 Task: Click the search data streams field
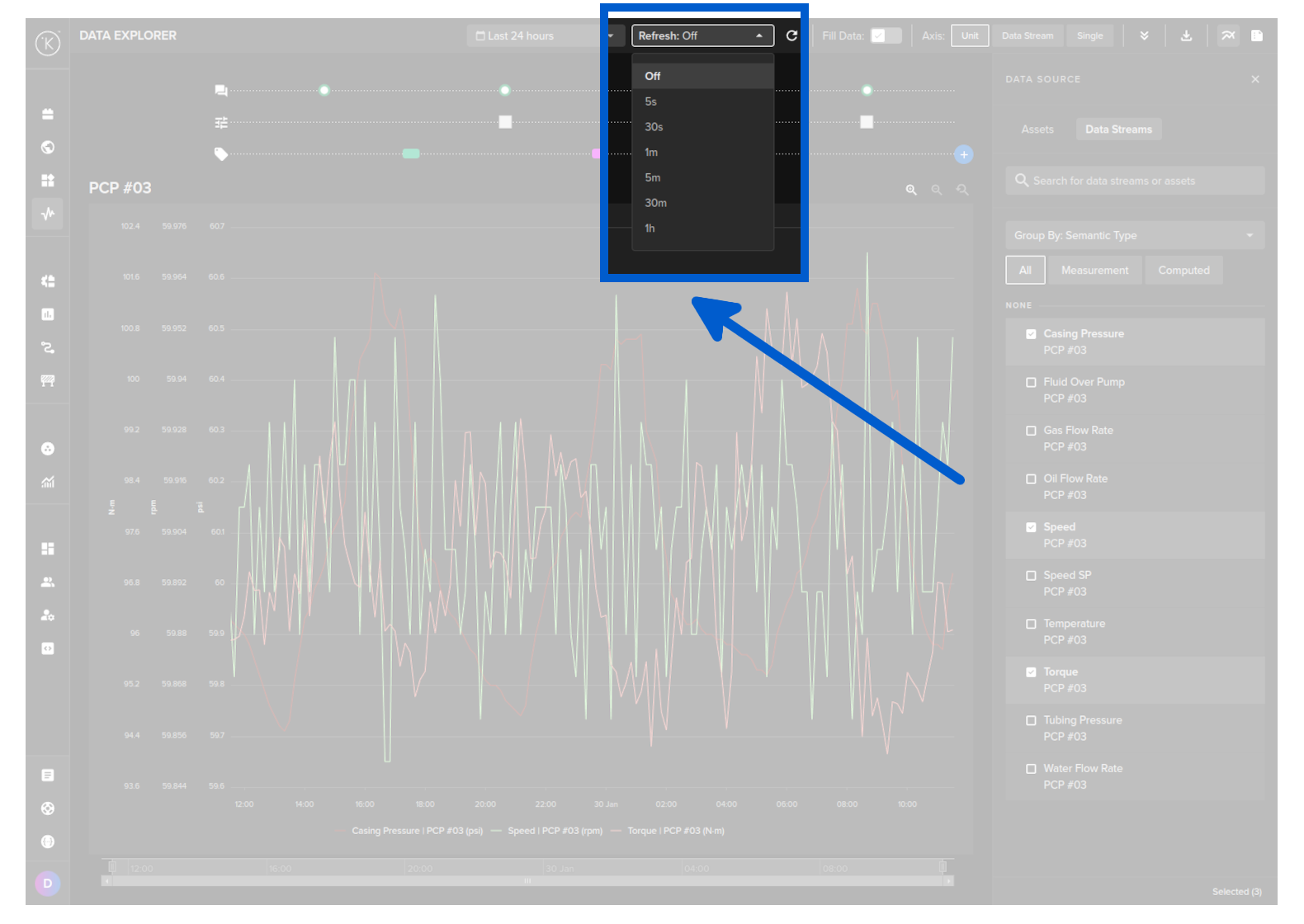tap(1134, 181)
